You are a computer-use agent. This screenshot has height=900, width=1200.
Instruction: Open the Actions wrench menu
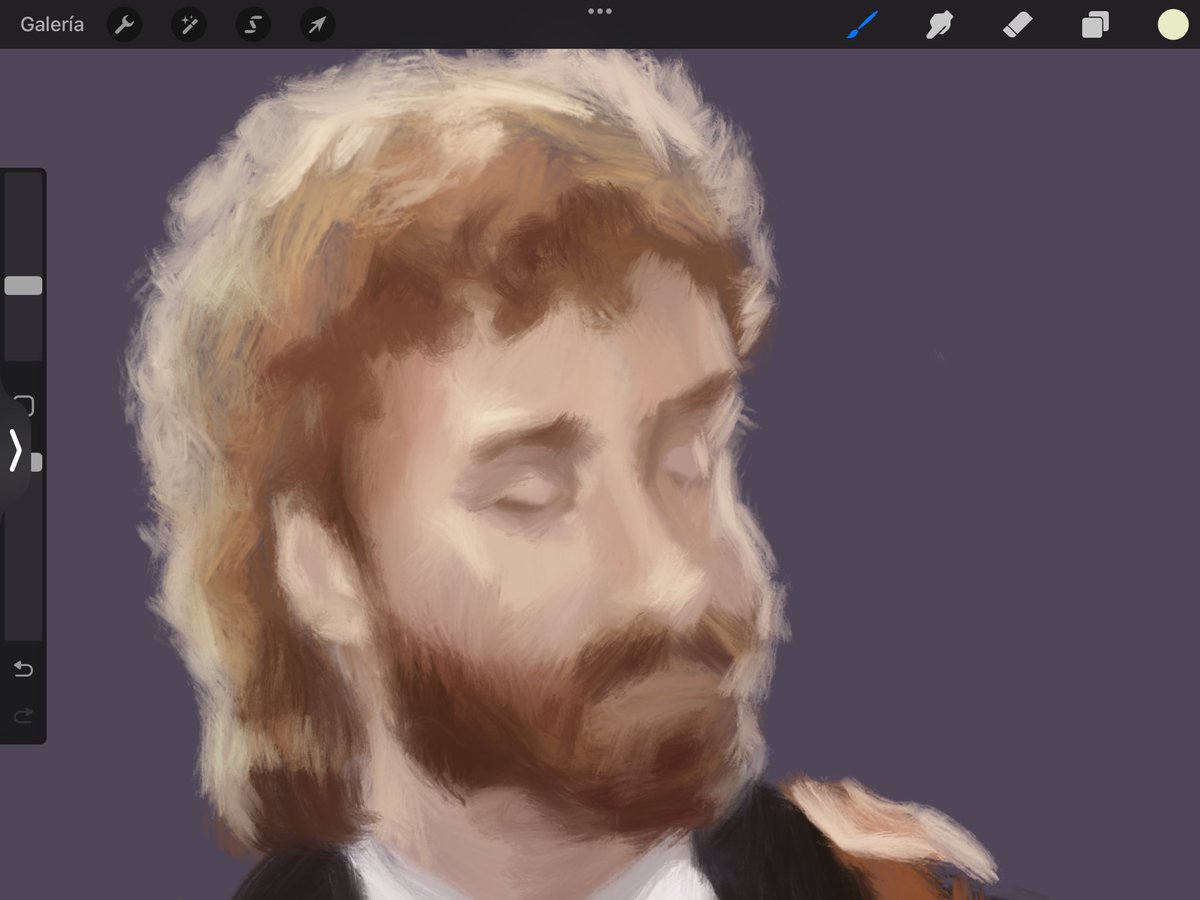point(124,25)
